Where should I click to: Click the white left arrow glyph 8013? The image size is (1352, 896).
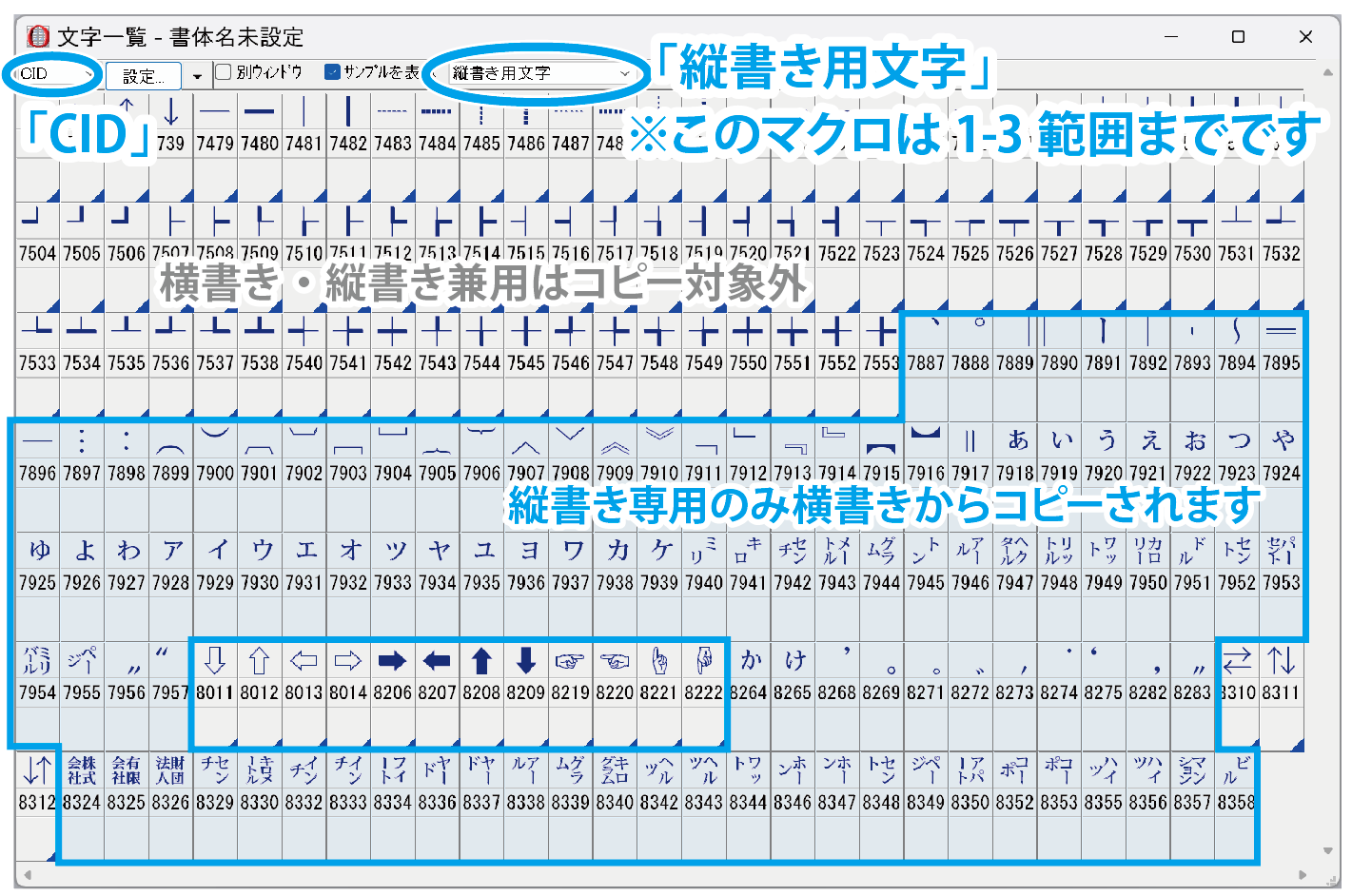304,661
